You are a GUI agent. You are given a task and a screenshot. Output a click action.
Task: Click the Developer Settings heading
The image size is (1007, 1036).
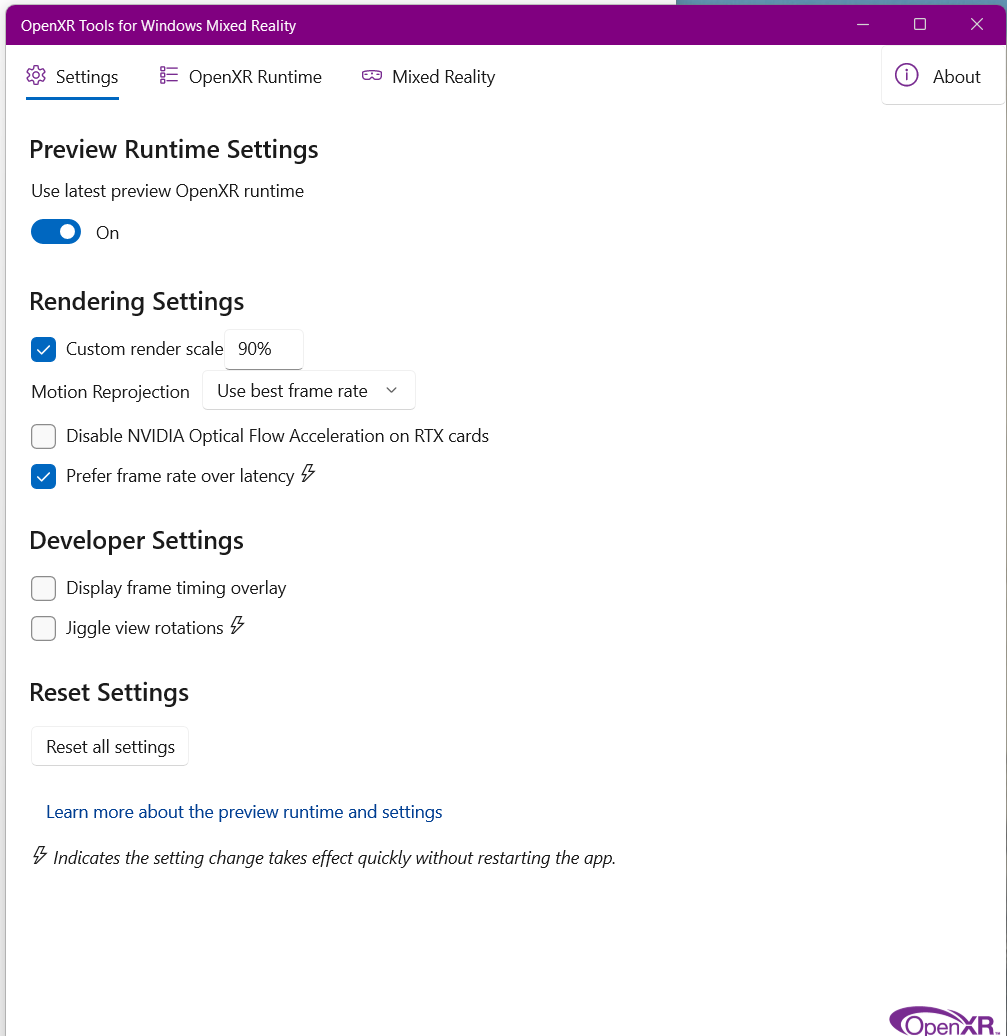(x=137, y=540)
